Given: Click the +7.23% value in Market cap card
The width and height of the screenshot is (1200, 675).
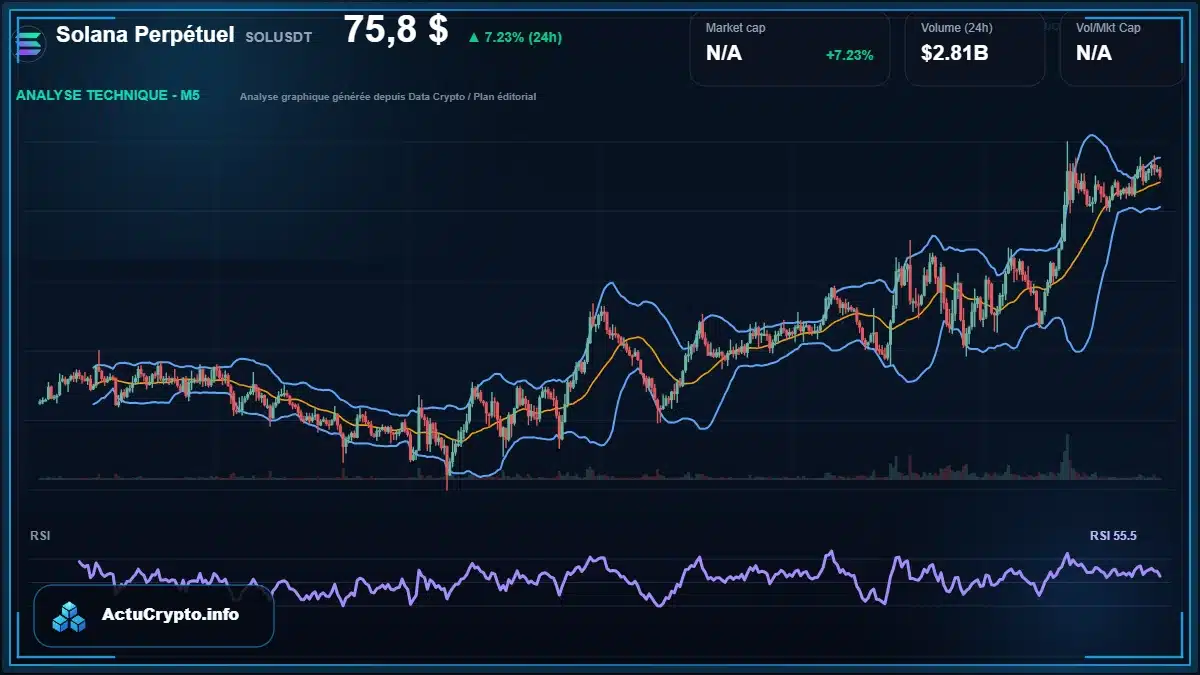Looking at the screenshot, I should point(849,55).
